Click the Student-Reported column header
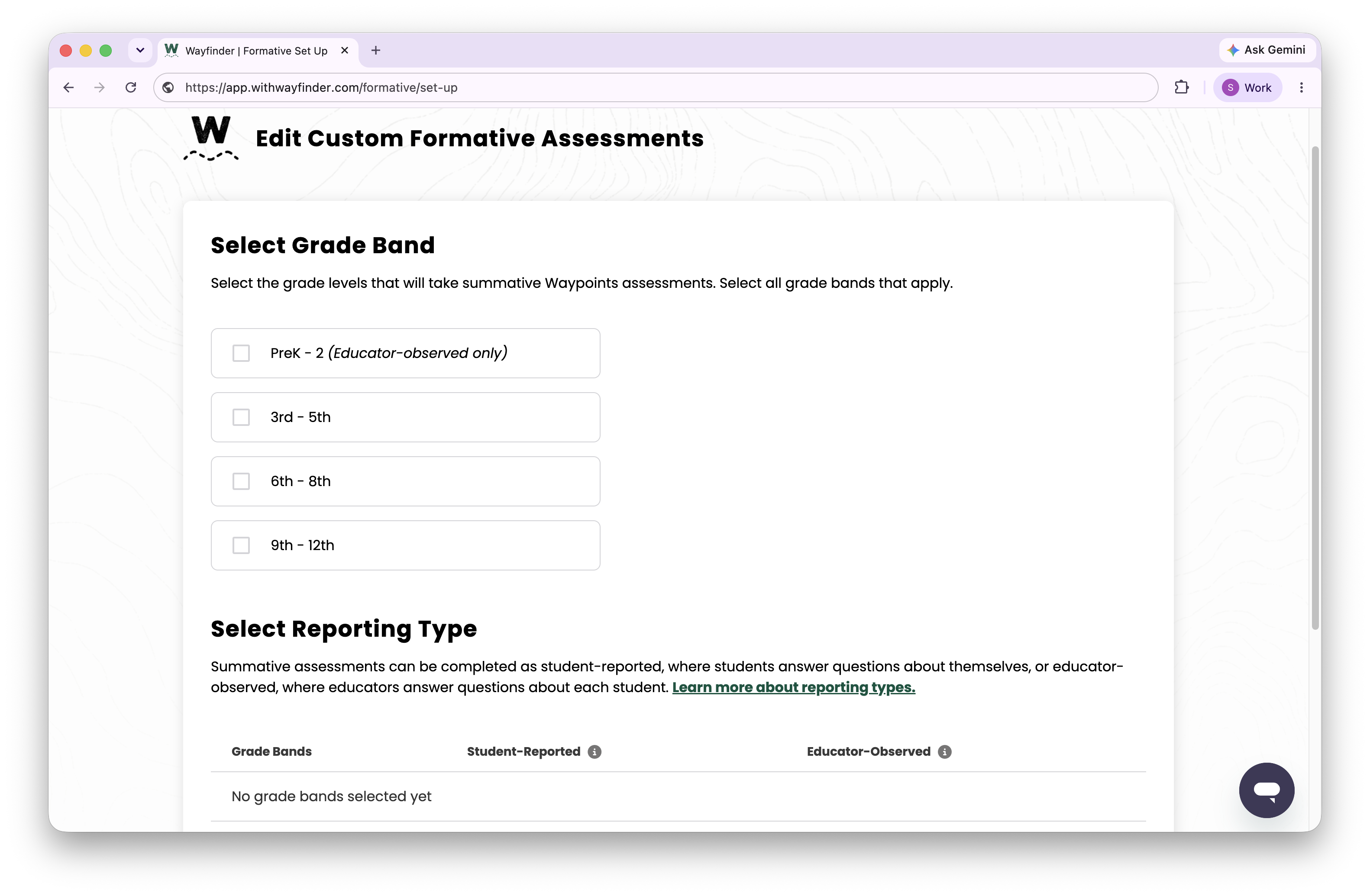Screen dimensions: 1370x896 click(524, 751)
